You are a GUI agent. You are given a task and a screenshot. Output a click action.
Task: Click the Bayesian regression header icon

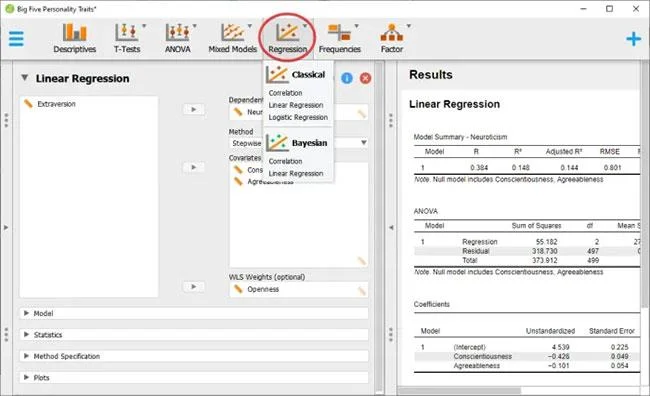276,143
